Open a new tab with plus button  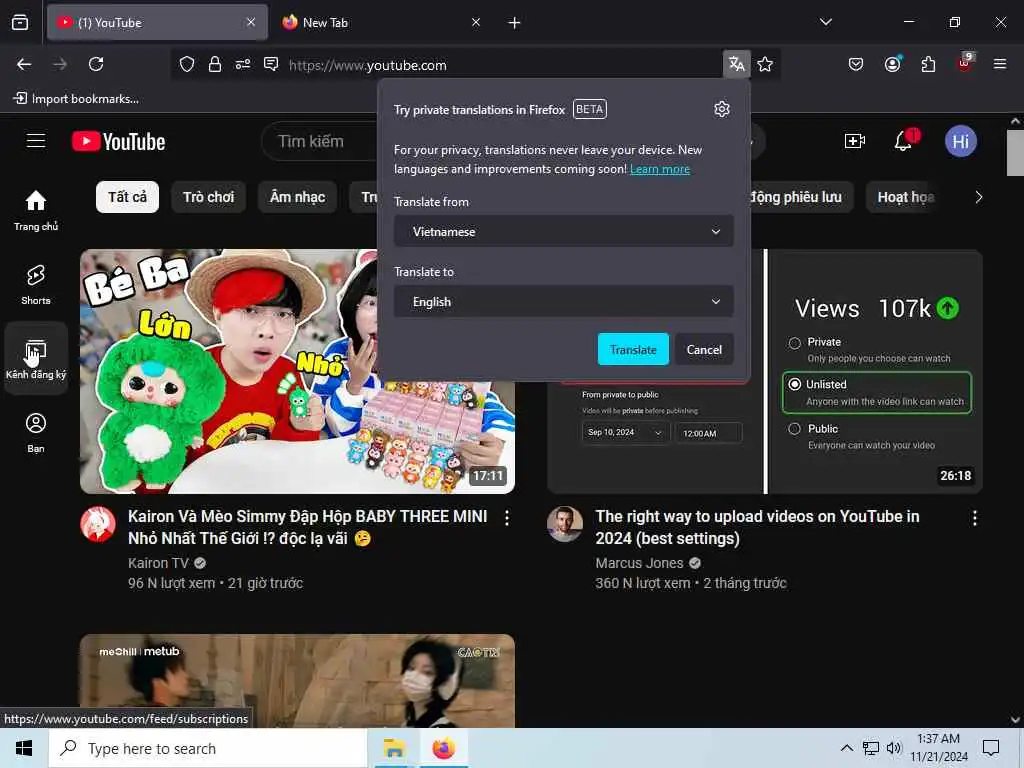[x=514, y=23]
